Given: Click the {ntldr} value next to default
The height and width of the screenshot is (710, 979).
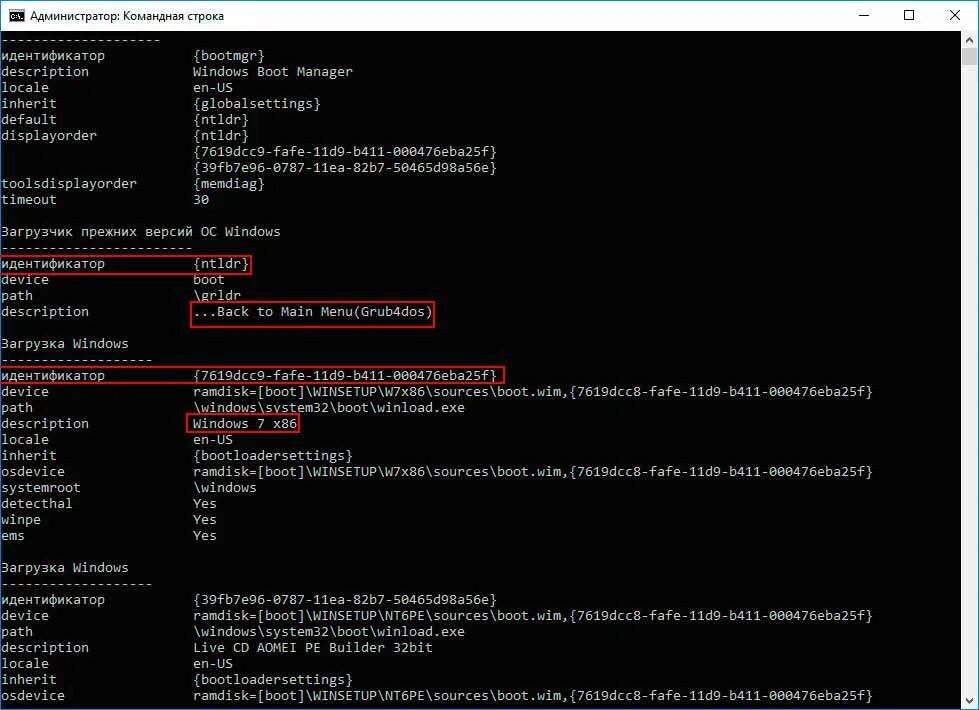Looking at the screenshot, I should tap(221, 119).
